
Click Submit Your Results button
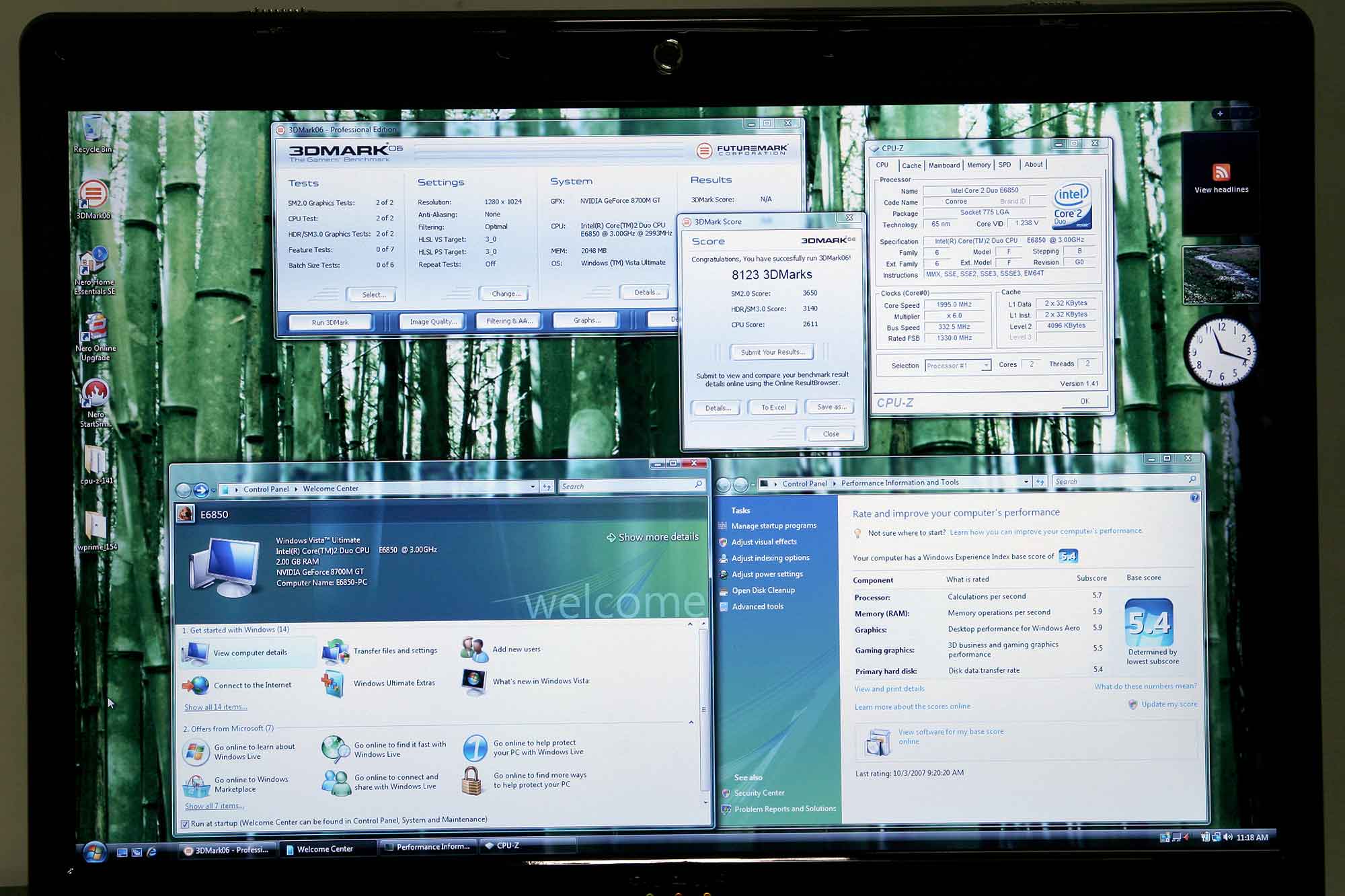[x=772, y=352]
